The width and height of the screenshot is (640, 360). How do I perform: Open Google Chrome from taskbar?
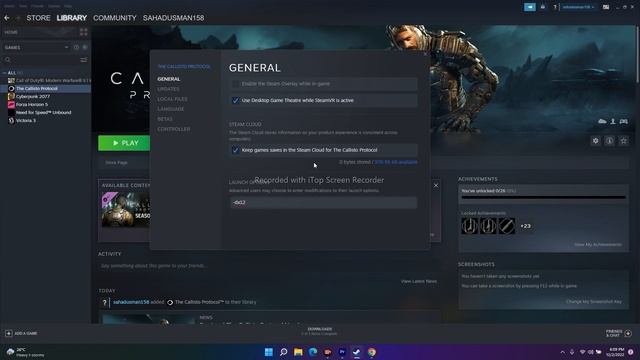coord(371,352)
